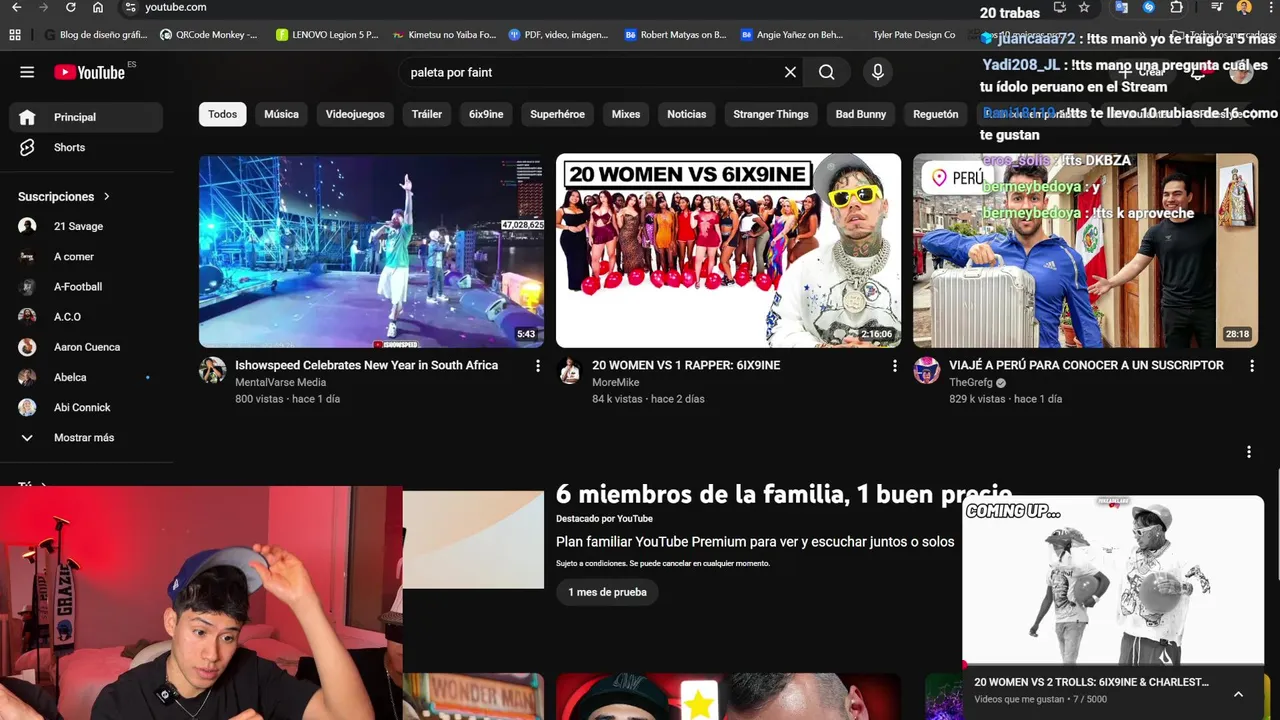Select the Tráiler filter chip
The height and width of the screenshot is (720, 1280).
[x=427, y=114]
